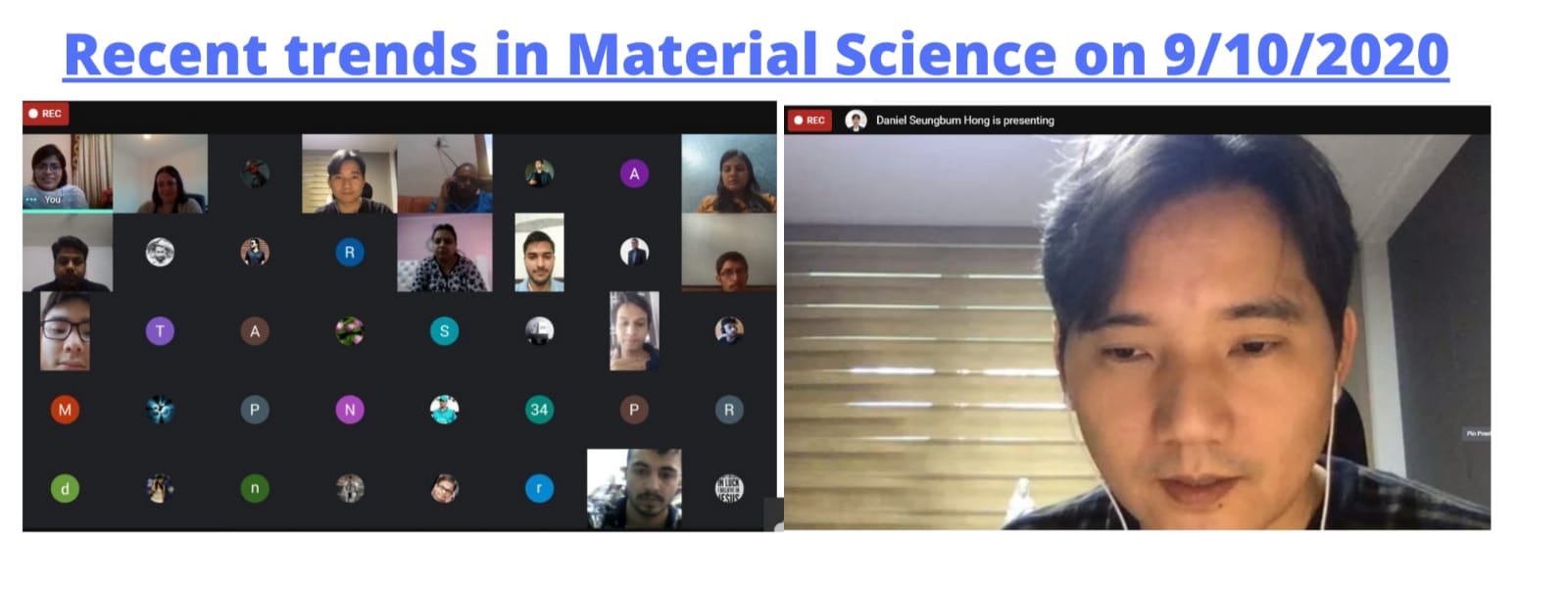
Task: Click the dark green 'n' participant avatar
Action: tap(255, 488)
